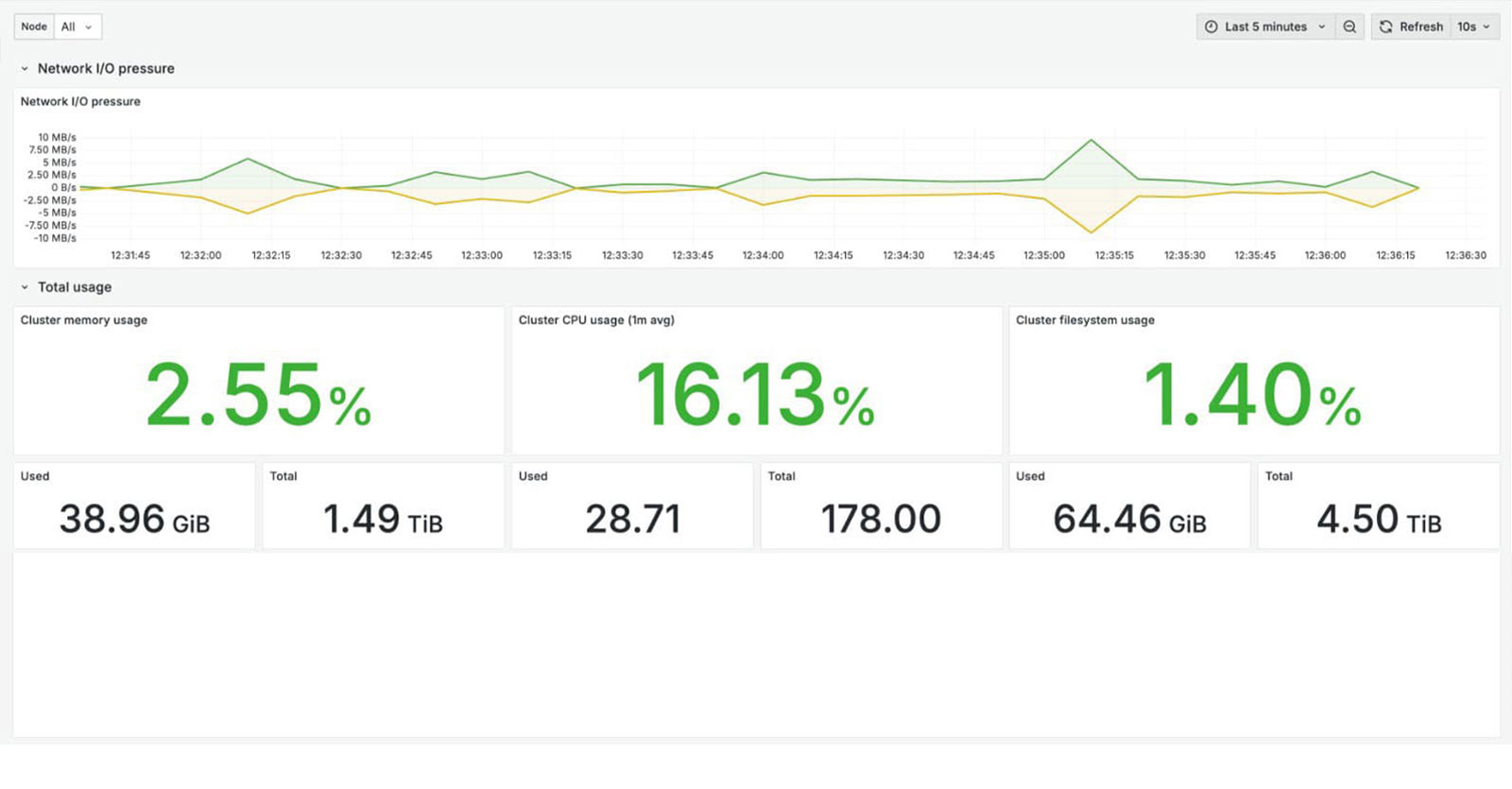1512x789 pixels.
Task: Click the 38.96 GiB memory Used value
Action: click(x=134, y=519)
